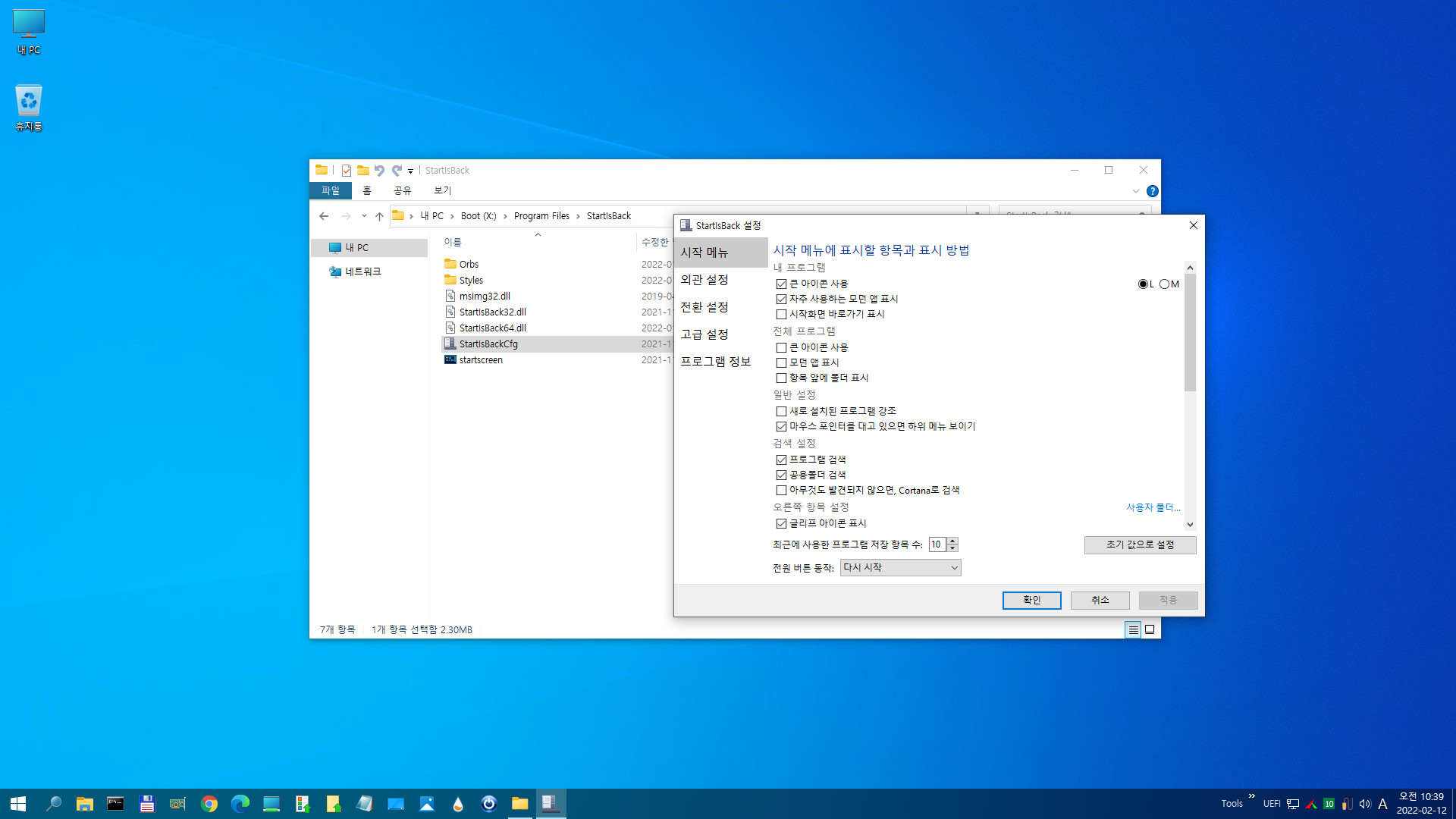Click 초기 값으로 설정 reset button
The image size is (1456, 819).
tap(1140, 544)
